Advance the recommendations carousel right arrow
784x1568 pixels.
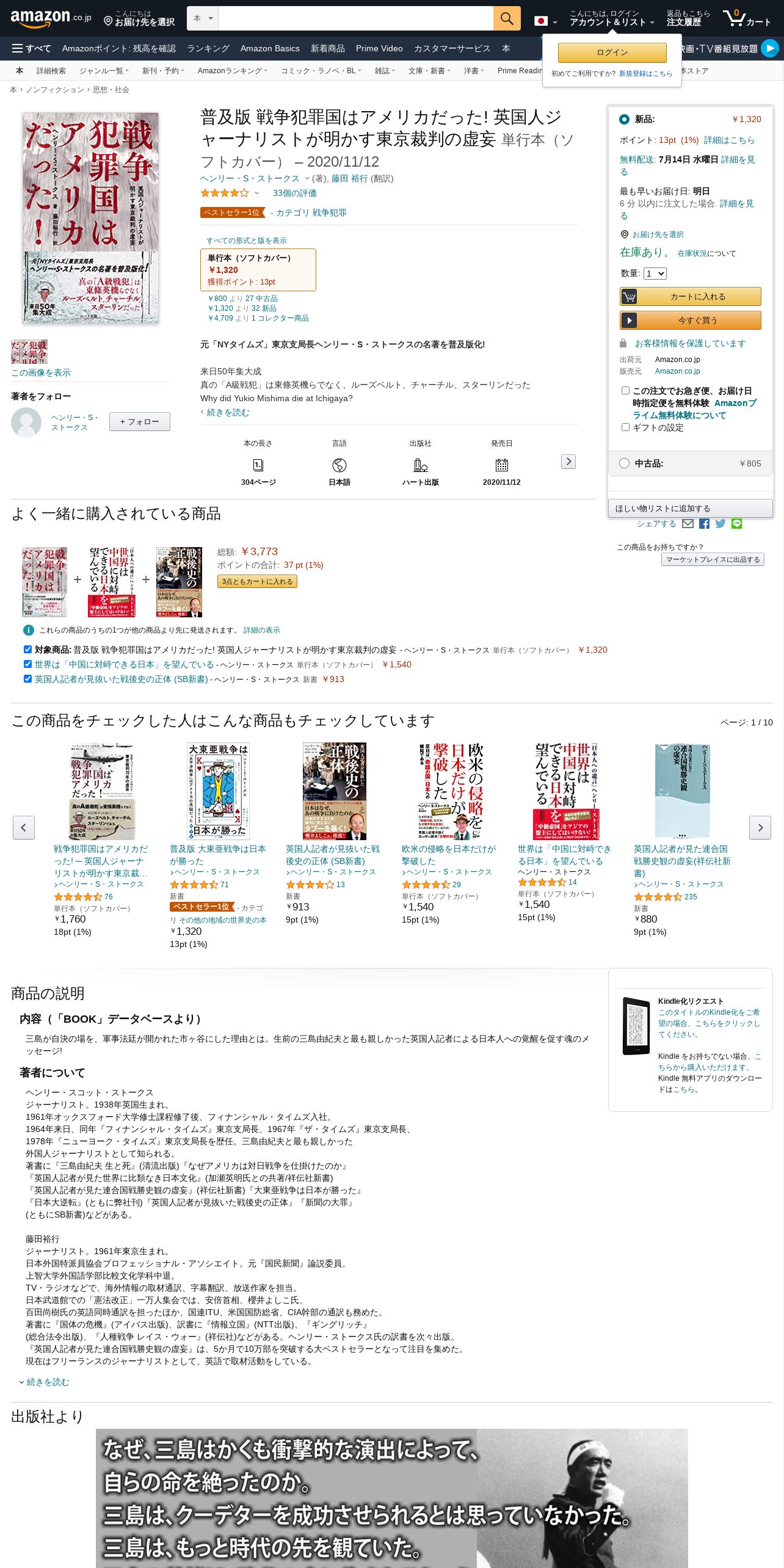pyautogui.click(x=760, y=827)
